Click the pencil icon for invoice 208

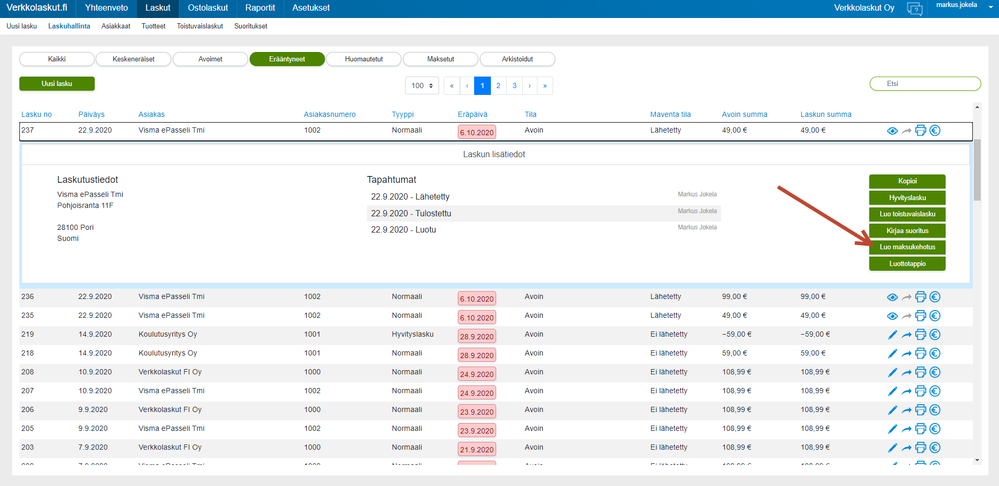pos(892,373)
